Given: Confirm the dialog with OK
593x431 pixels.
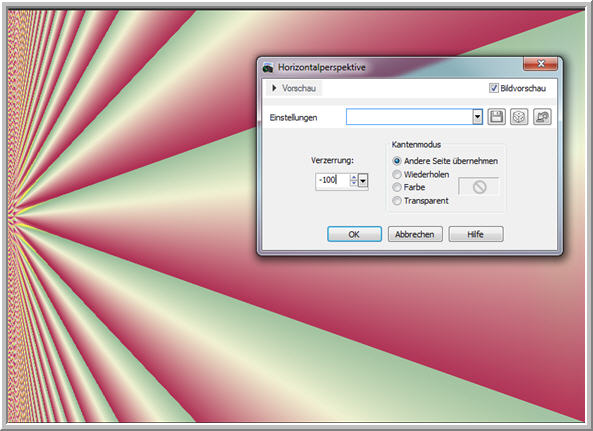Looking at the screenshot, I should [354, 234].
